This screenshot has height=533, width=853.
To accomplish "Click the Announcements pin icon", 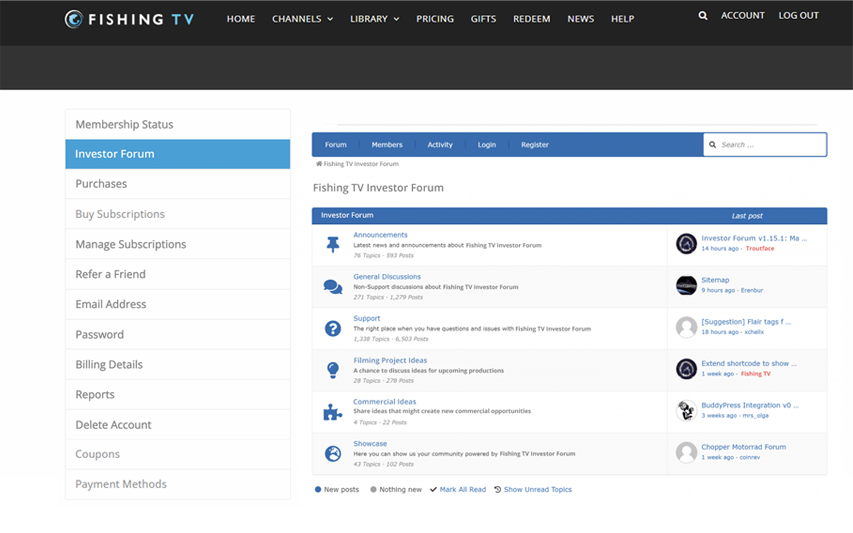I will click(332, 245).
